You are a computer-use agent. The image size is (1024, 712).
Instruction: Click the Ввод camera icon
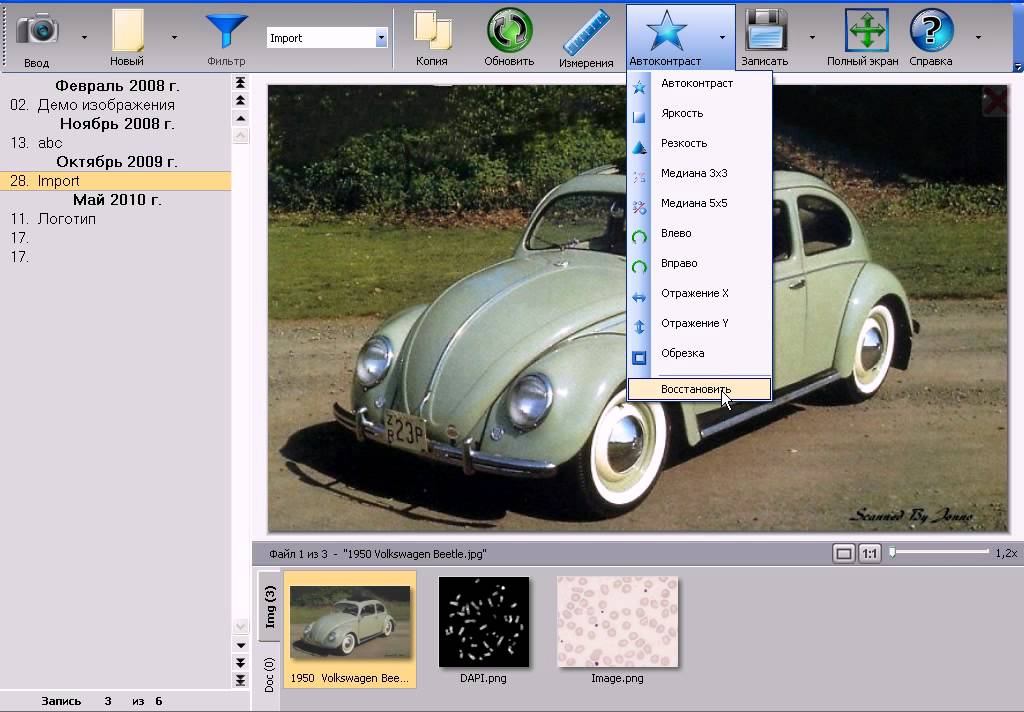tap(37, 29)
